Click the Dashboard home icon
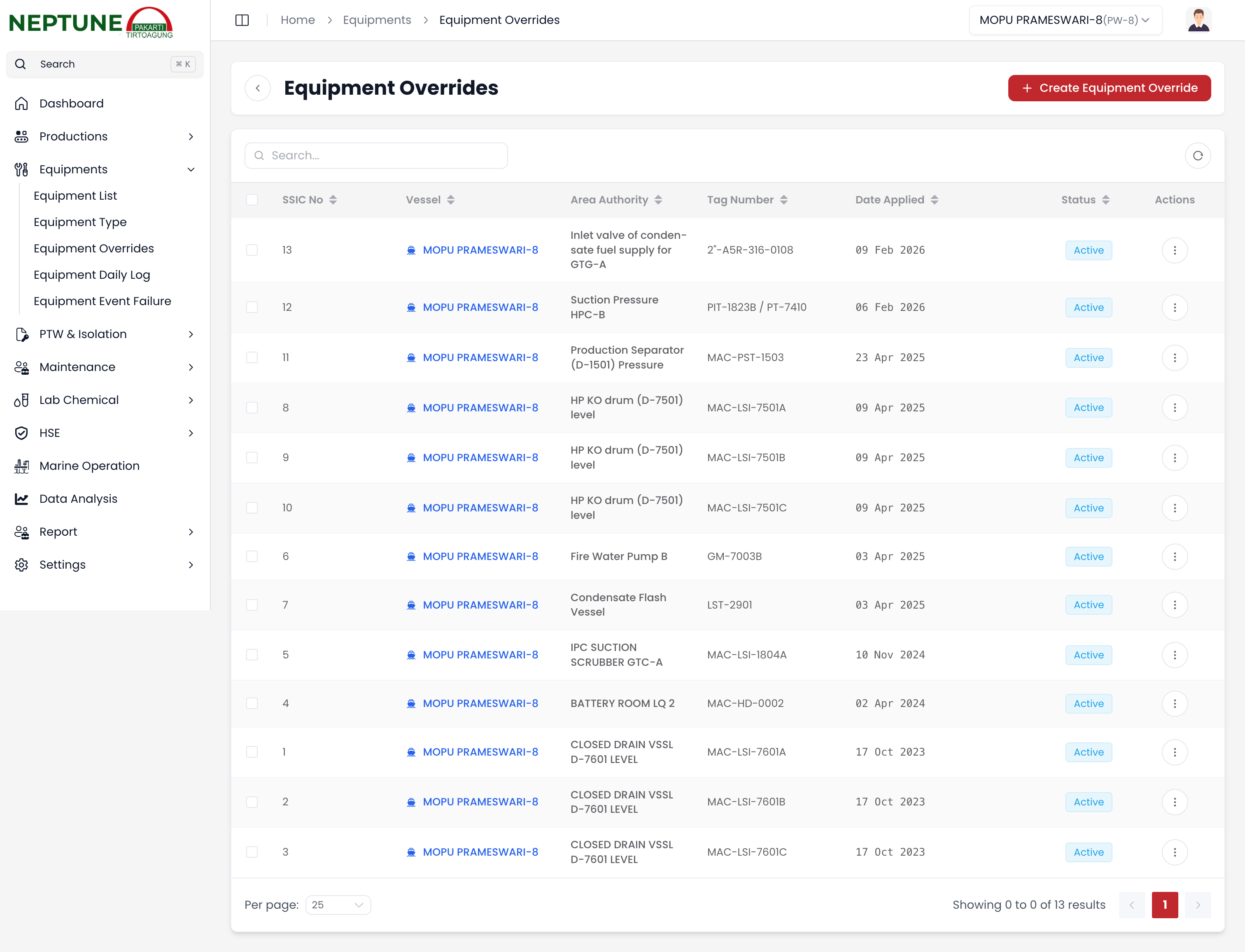The height and width of the screenshot is (952, 1245). (x=21, y=104)
